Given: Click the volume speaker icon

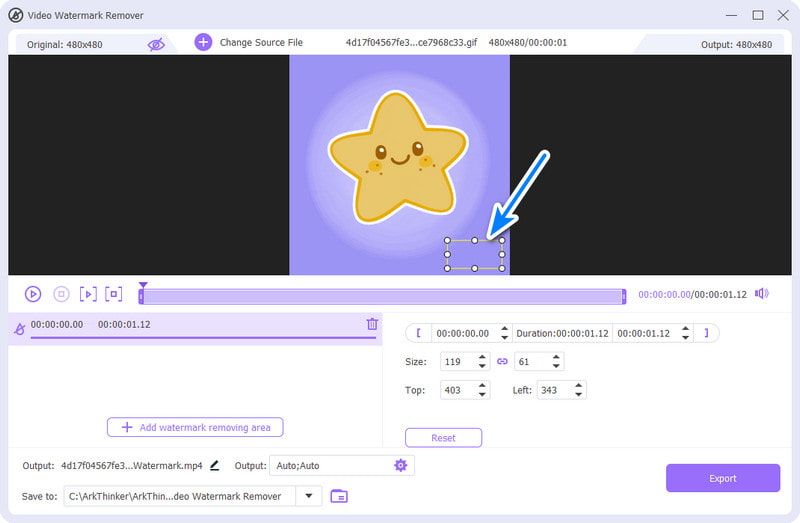Looking at the screenshot, I should point(762,293).
